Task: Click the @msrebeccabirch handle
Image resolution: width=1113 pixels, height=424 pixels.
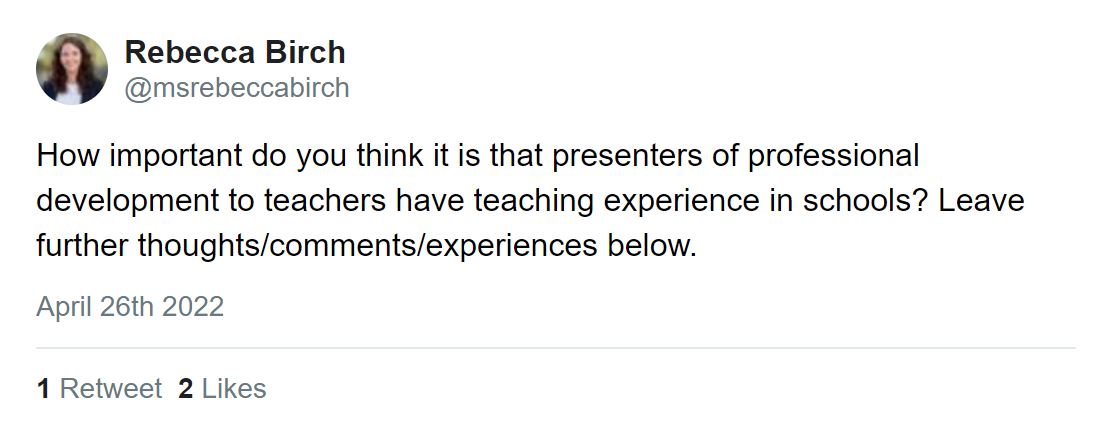Action: (x=237, y=88)
